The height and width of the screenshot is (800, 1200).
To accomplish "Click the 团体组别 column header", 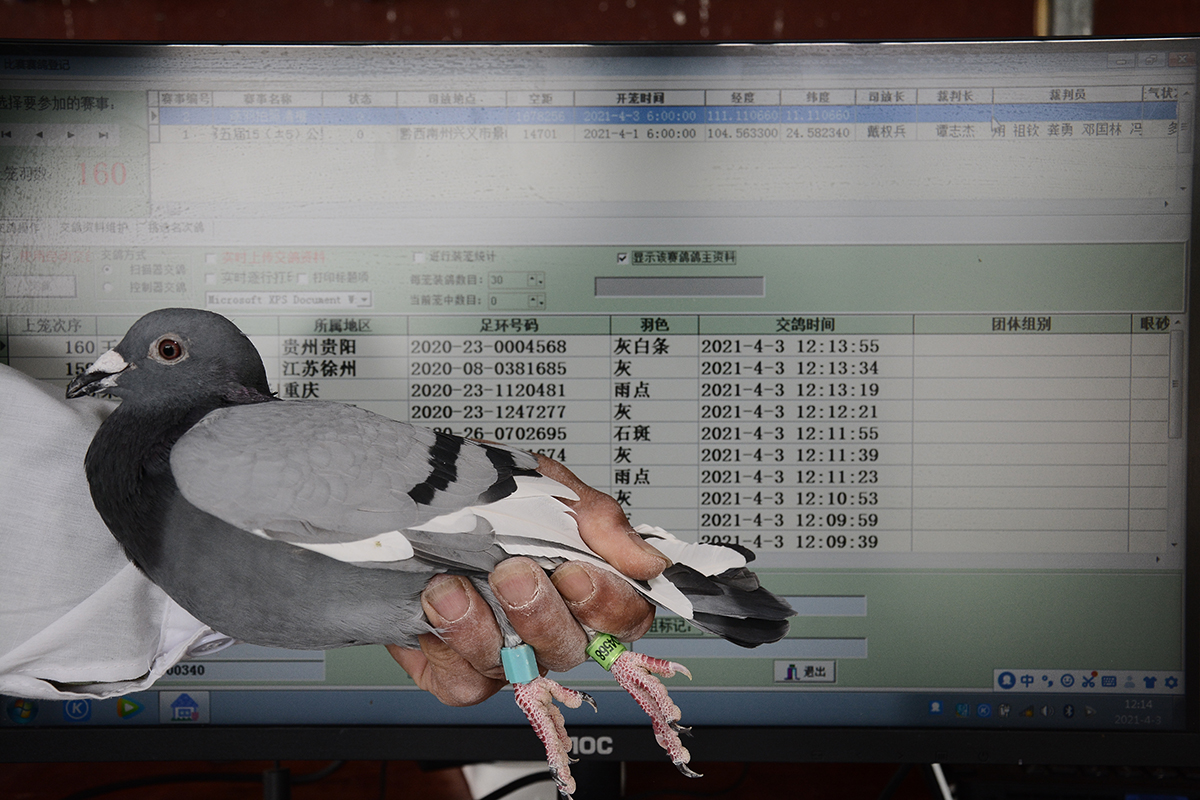I will [x=1021, y=325].
